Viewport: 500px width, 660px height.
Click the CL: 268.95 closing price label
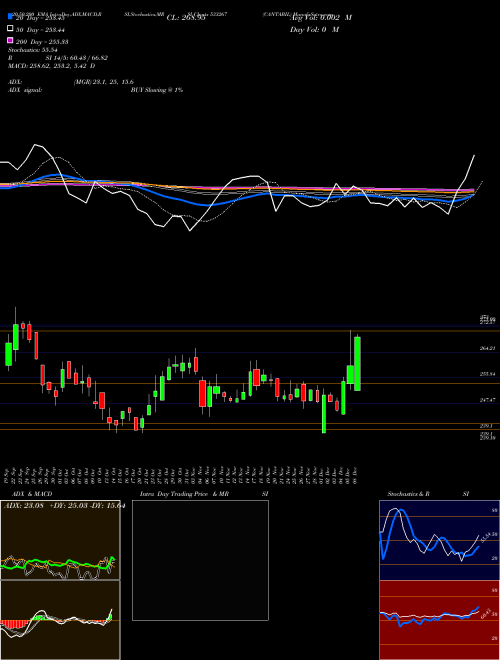click(x=186, y=18)
